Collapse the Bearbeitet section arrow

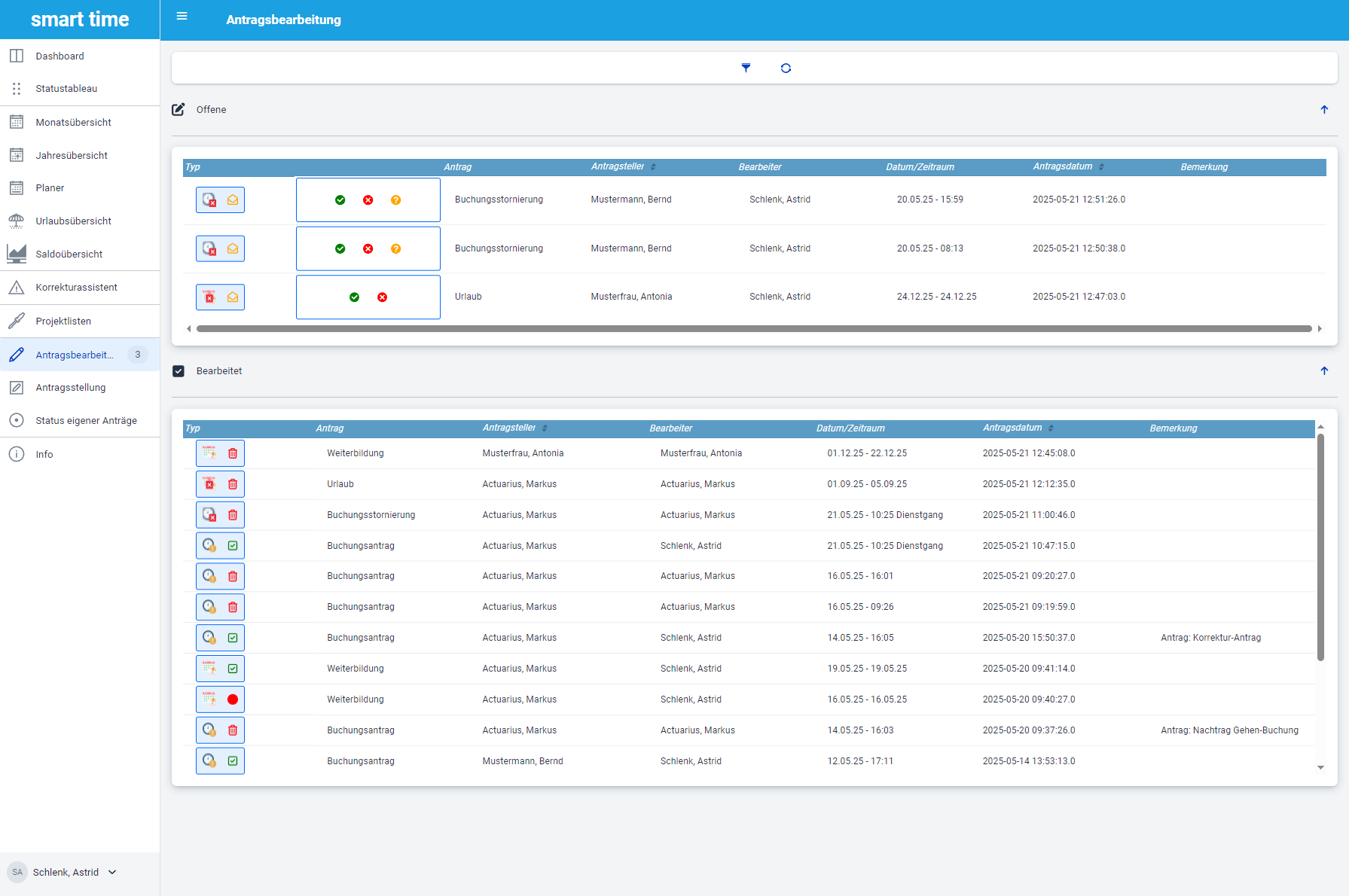point(1324,371)
